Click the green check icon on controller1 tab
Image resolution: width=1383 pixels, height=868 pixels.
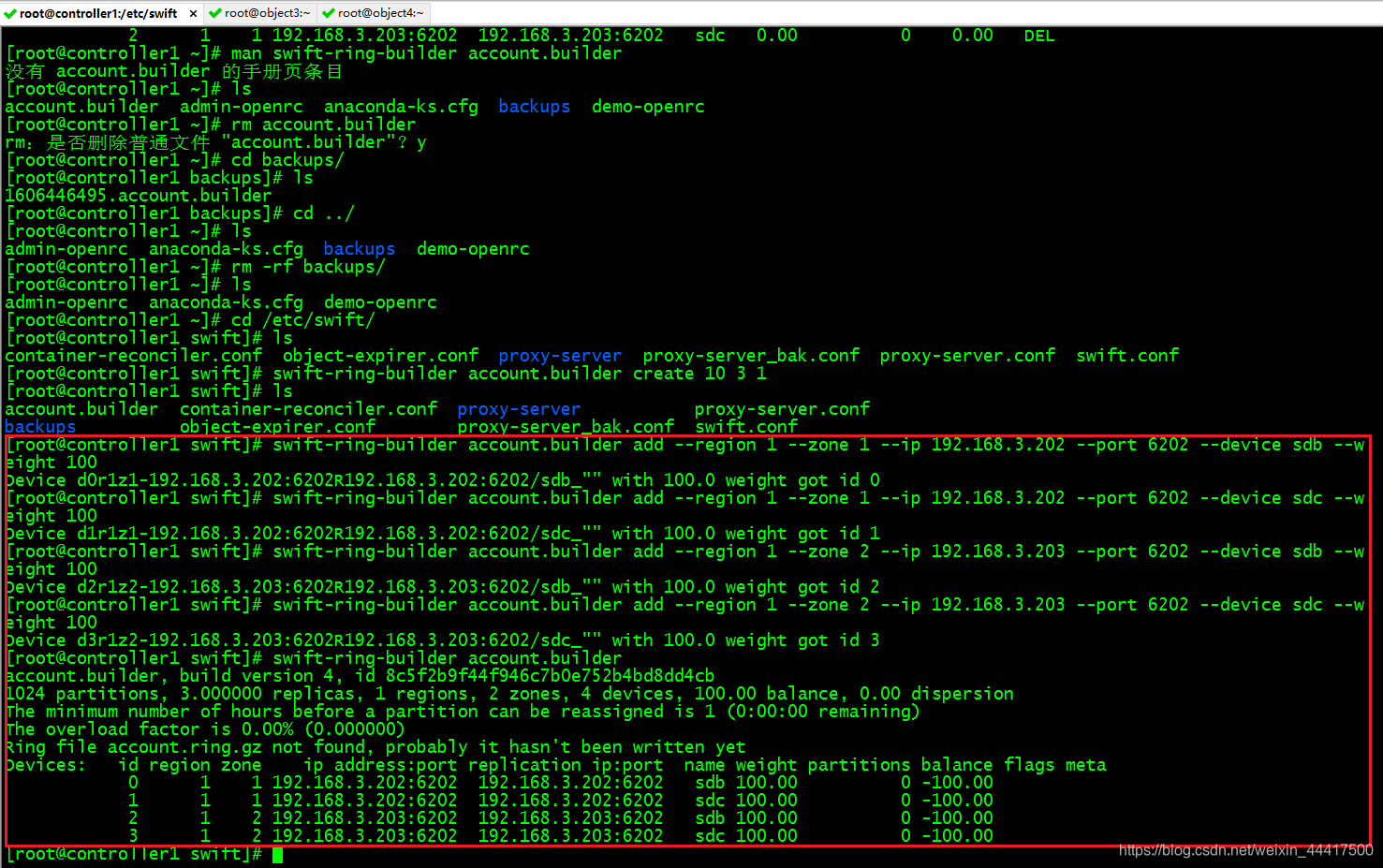pyautogui.click(x=10, y=13)
